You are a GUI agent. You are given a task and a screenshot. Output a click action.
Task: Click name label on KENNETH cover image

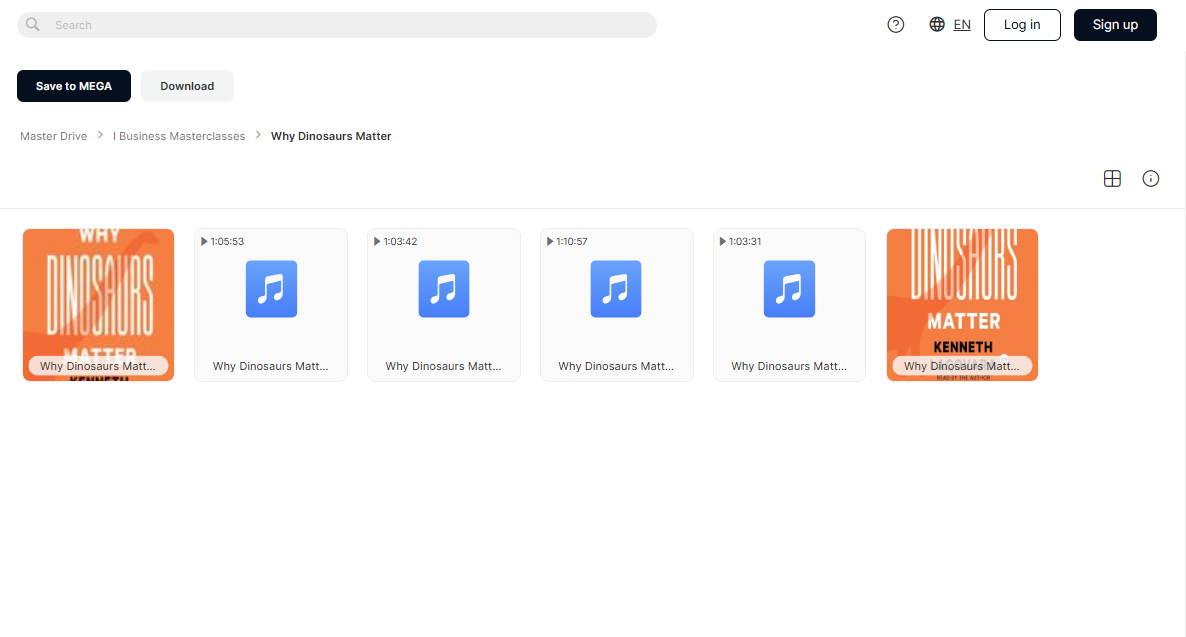click(x=962, y=366)
